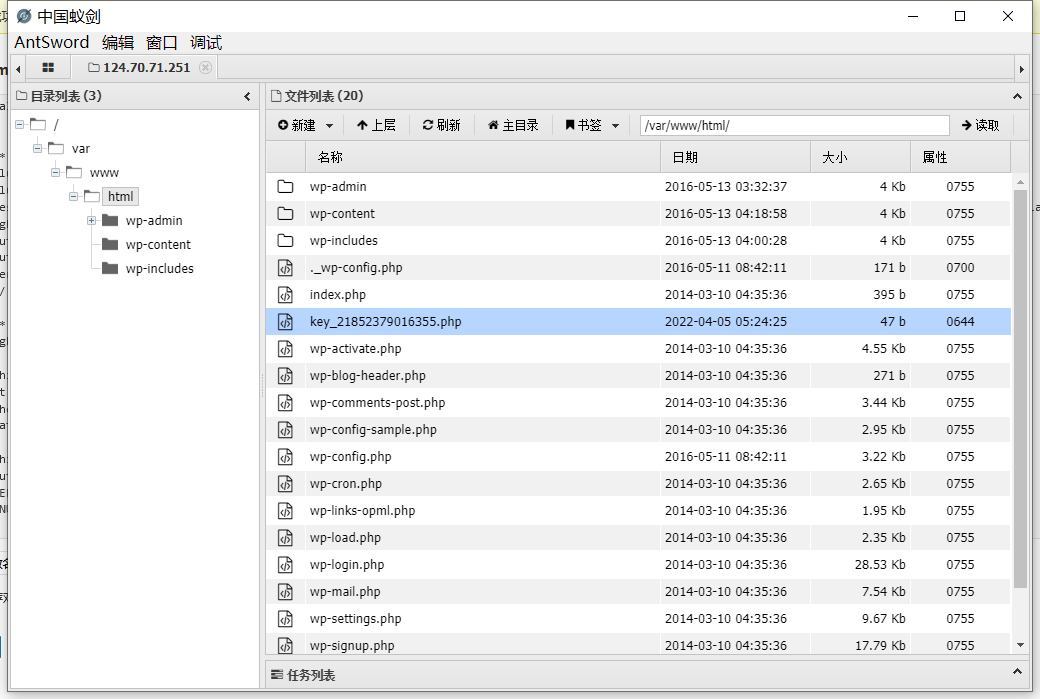Viewport: 1040px width, 699px height.
Task: Click the wp-config-sample.php file icon
Action: [x=285, y=430]
